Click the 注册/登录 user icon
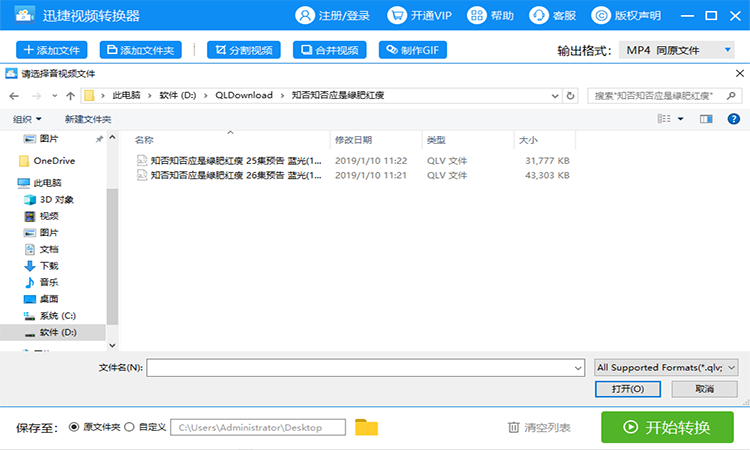This screenshot has height=450, width=750. tap(305, 15)
